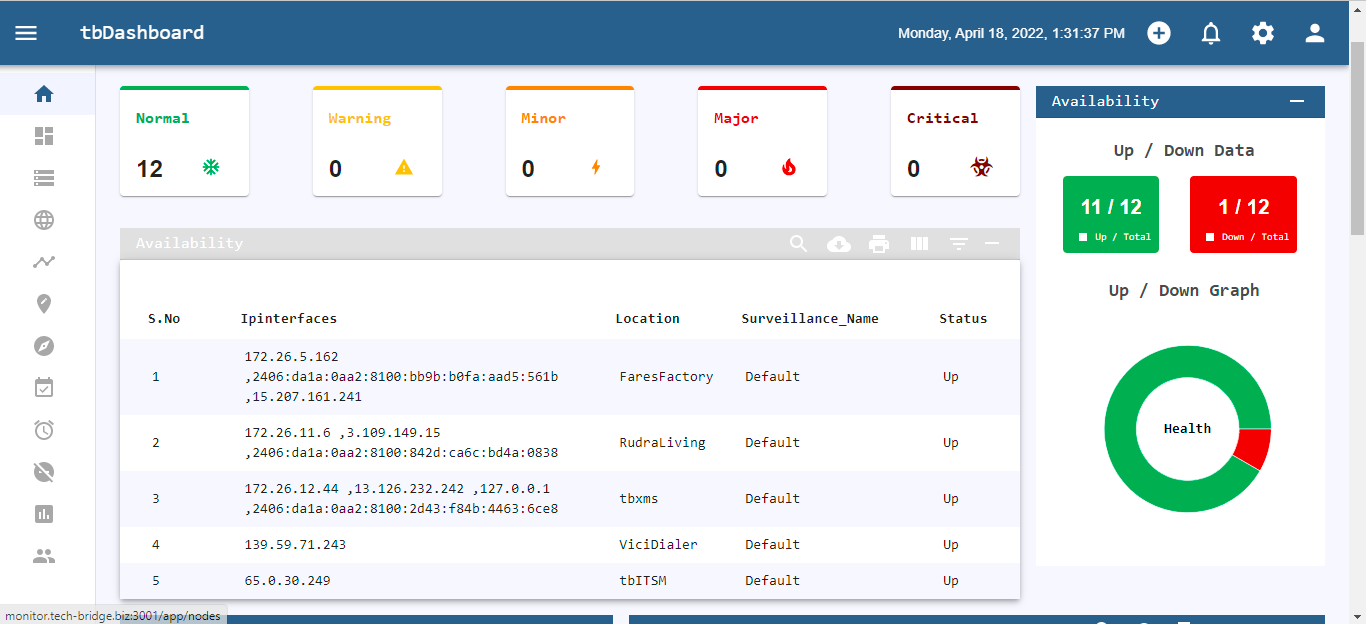Viewport: 1366px width, 624px height.
Task: Select the dashboard grid icon in sidebar
Action: coord(44,135)
